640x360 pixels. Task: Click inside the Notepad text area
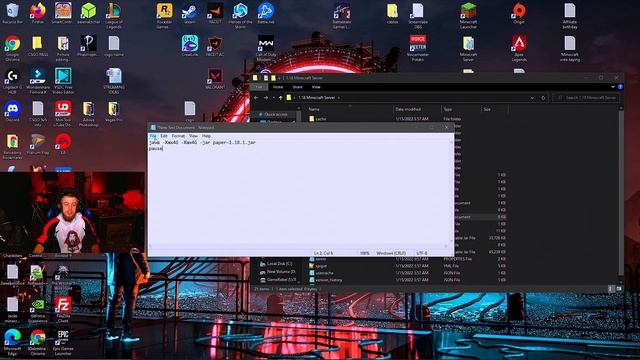[300, 192]
